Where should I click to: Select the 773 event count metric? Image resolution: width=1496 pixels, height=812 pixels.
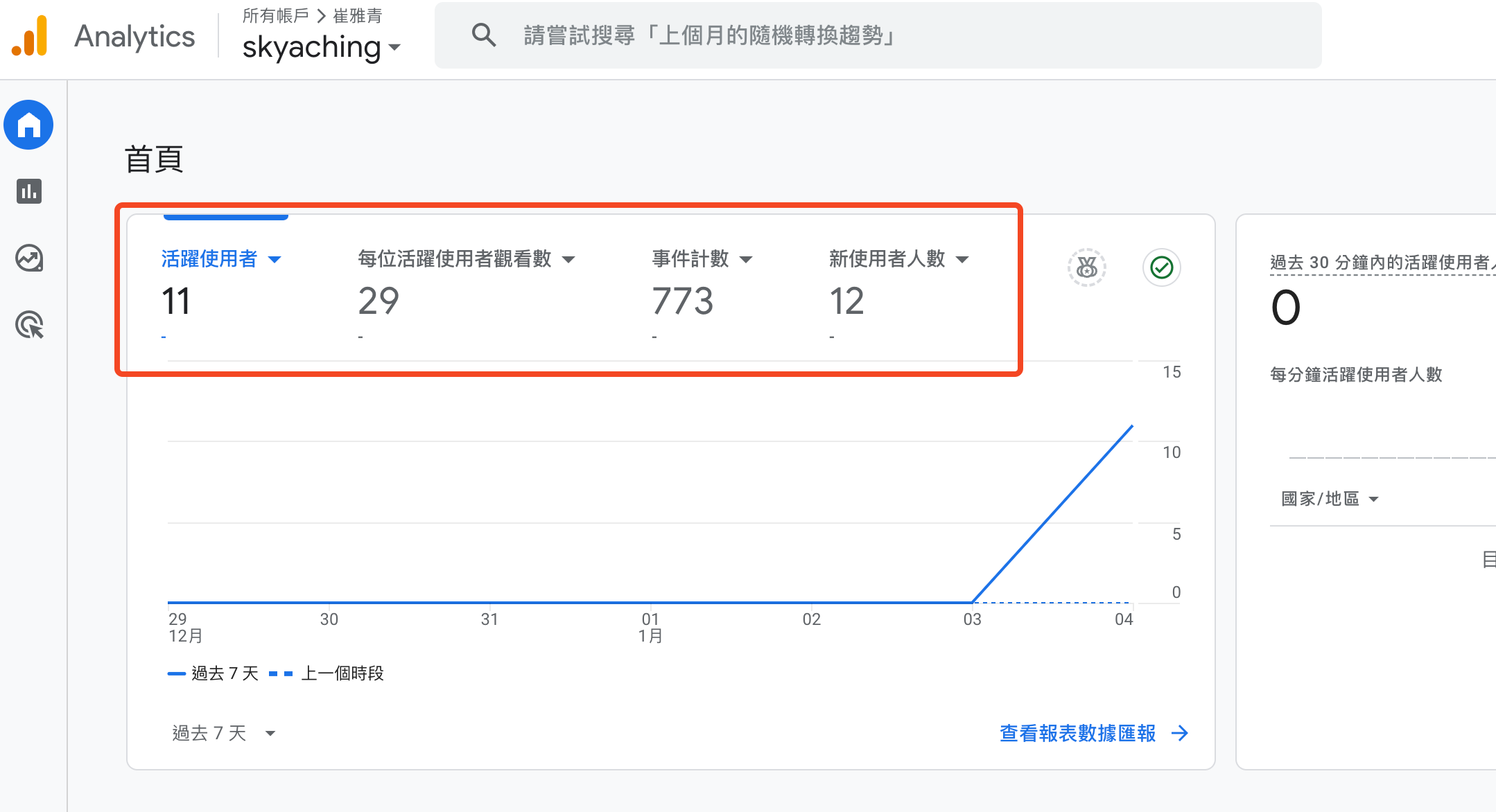click(683, 301)
